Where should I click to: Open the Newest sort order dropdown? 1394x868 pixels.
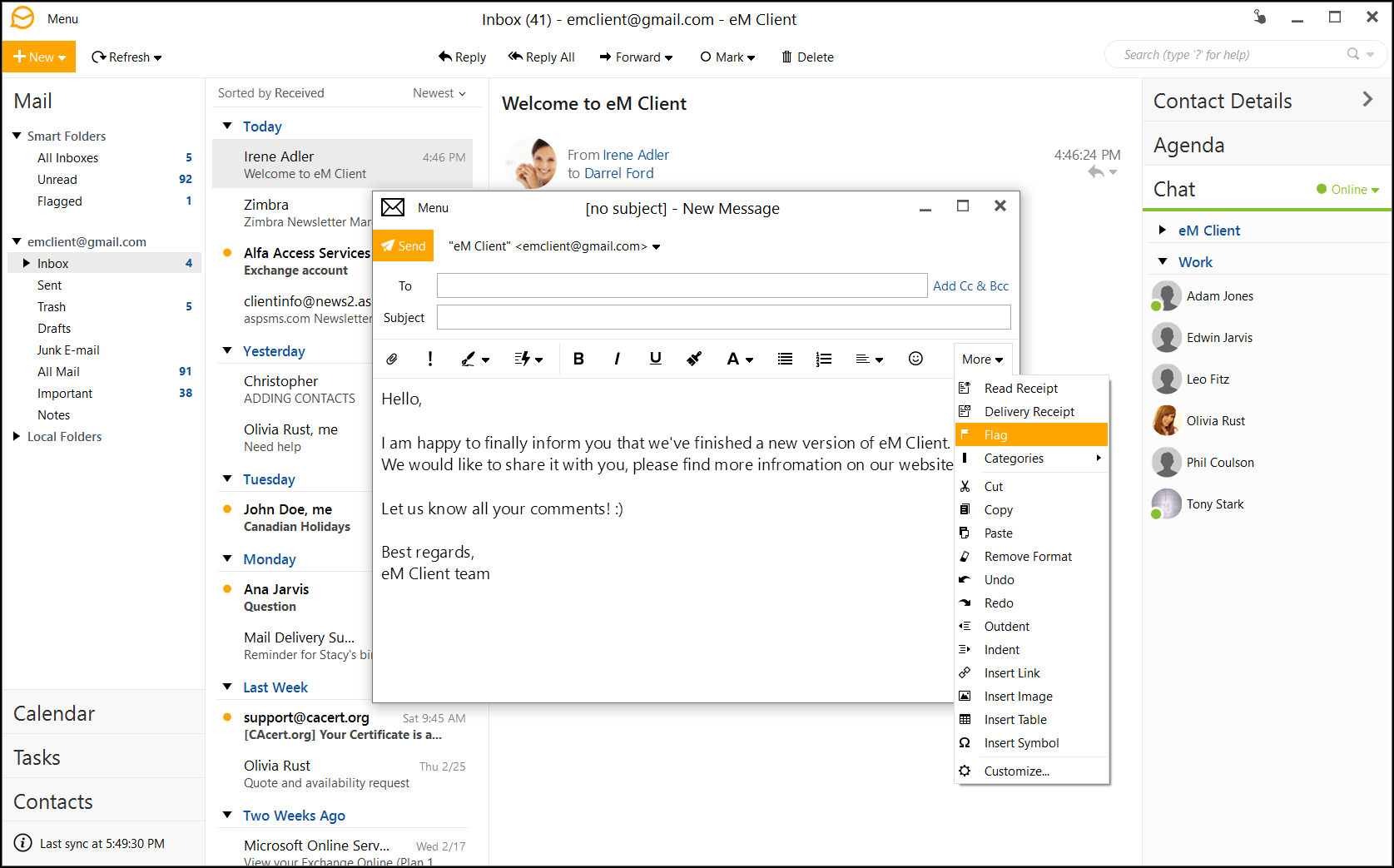click(x=439, y=92)
